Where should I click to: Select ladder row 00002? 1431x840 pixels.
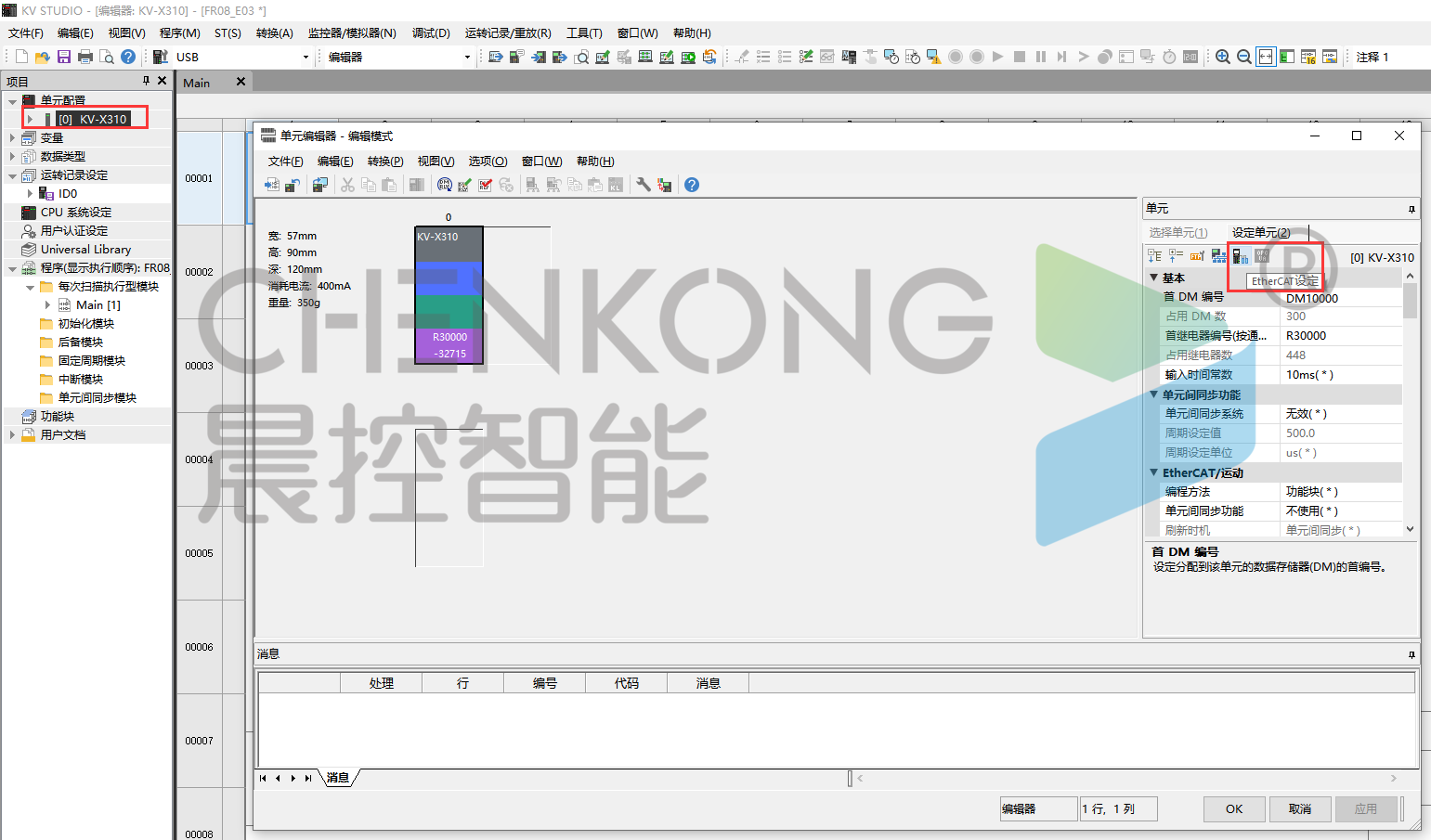(x=199, y=272)
